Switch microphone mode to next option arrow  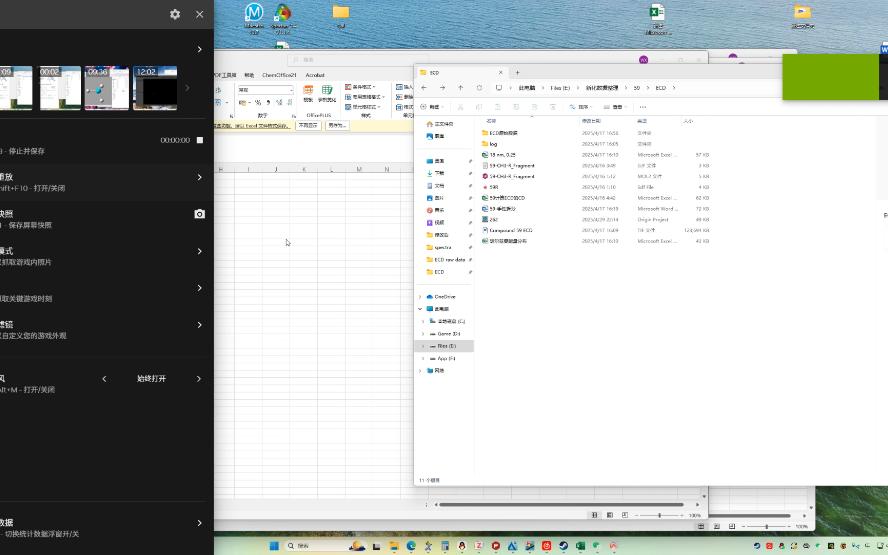[x=199, y=378]
